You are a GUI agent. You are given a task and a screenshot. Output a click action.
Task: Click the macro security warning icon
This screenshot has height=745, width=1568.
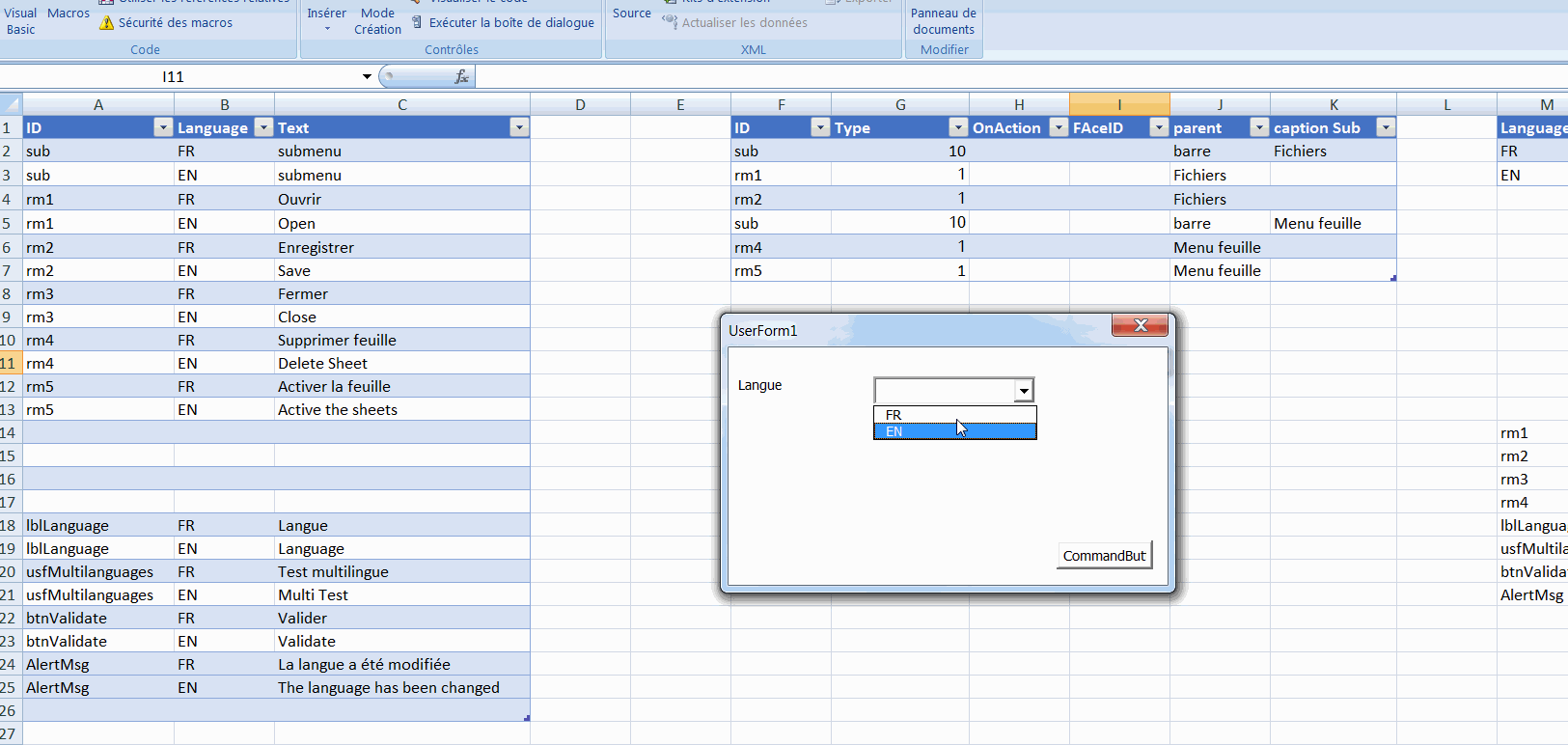click(x=106, y=22)
